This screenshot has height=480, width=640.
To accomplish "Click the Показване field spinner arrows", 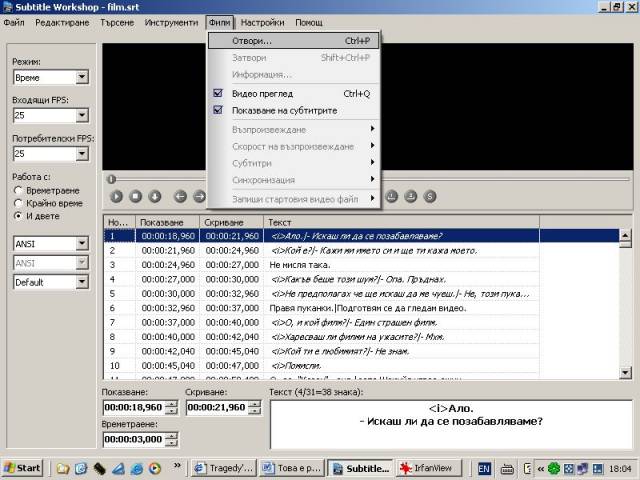I will click(x=171, y=407).
